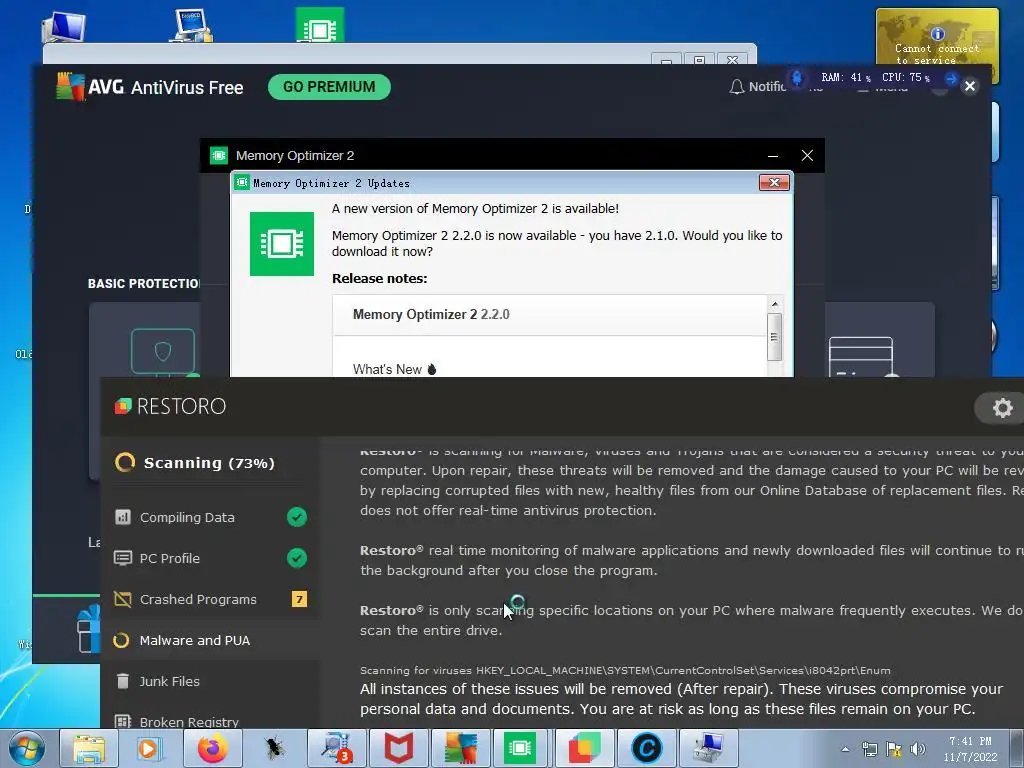Click the Junk Files trash icon
1024x768 pixels.
pyautogui.click(x=123, y=681)
